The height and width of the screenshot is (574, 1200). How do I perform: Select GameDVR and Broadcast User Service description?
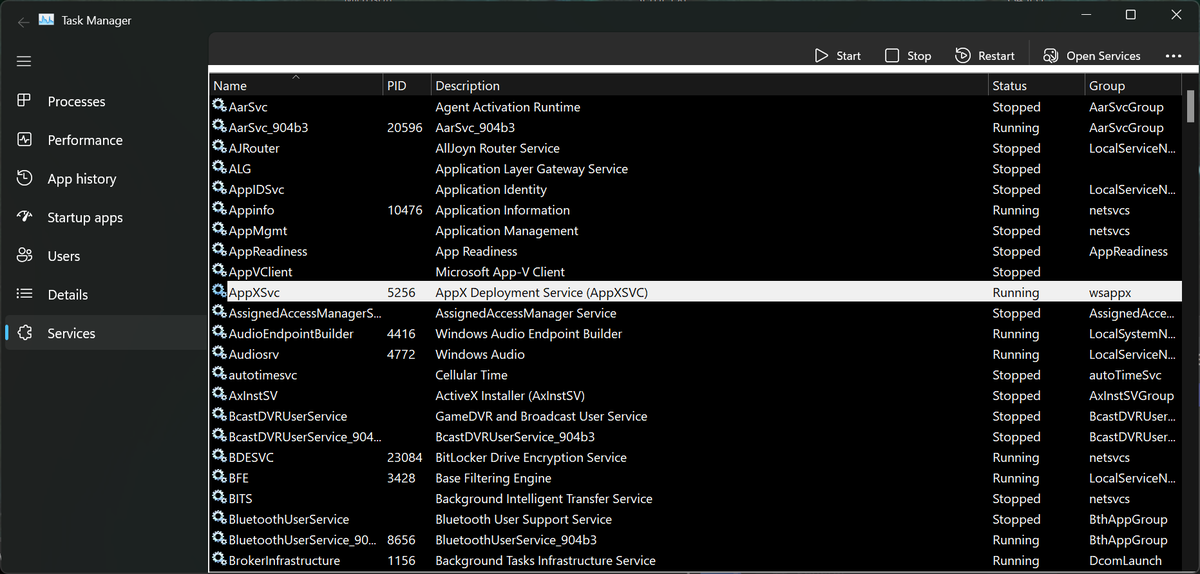click(x=541, y=416)
